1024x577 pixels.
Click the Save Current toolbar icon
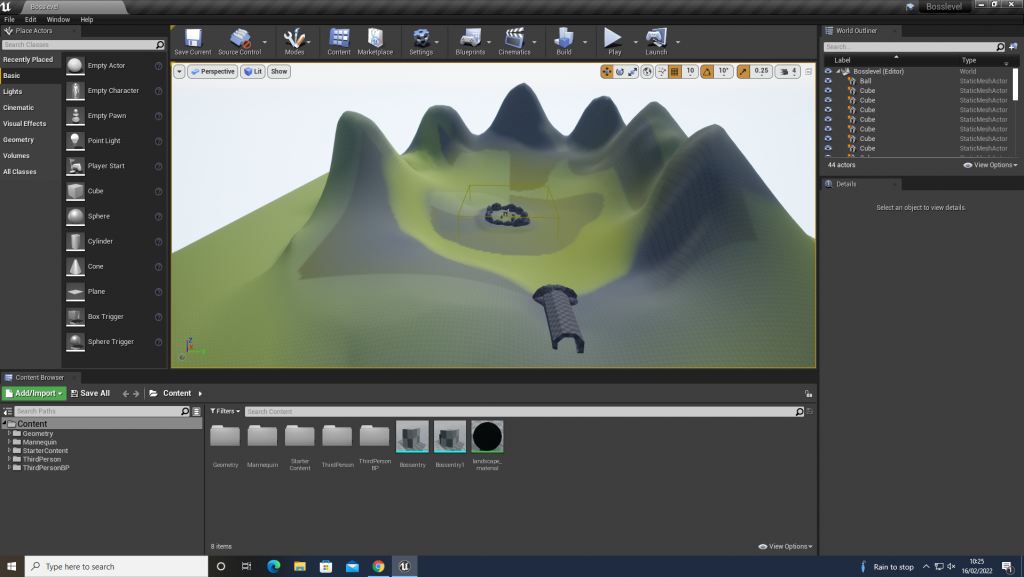tap(193, 38)
